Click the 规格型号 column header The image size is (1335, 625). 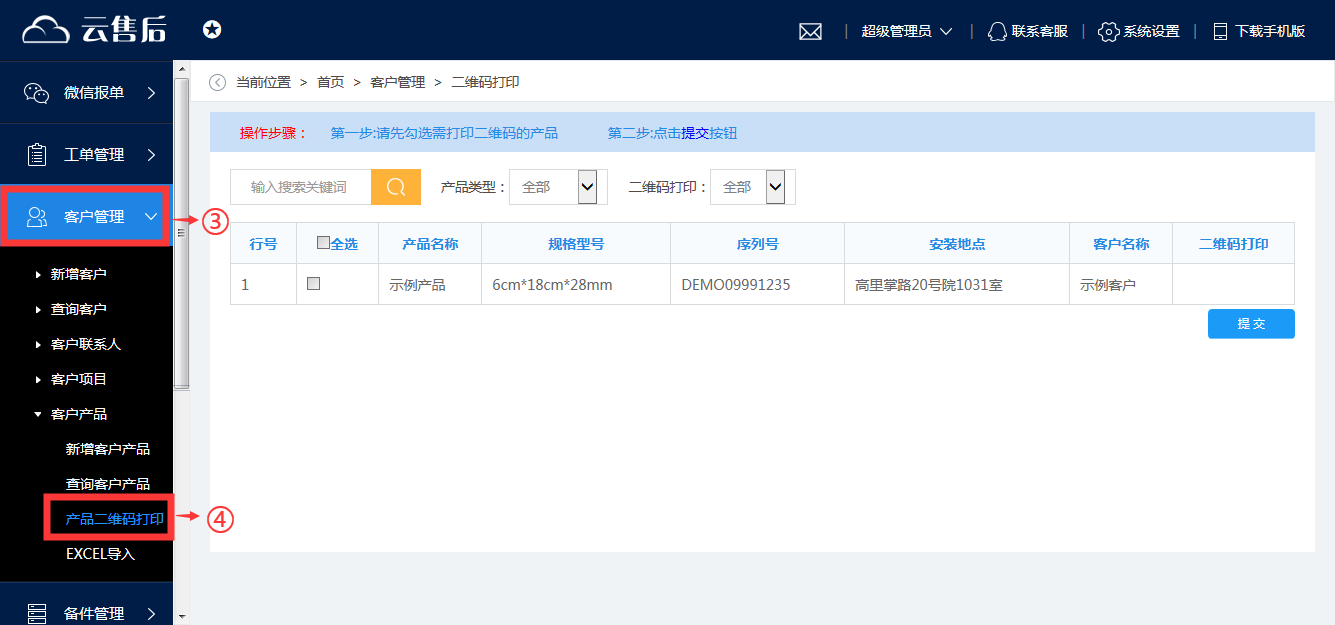tap(576, 243)
